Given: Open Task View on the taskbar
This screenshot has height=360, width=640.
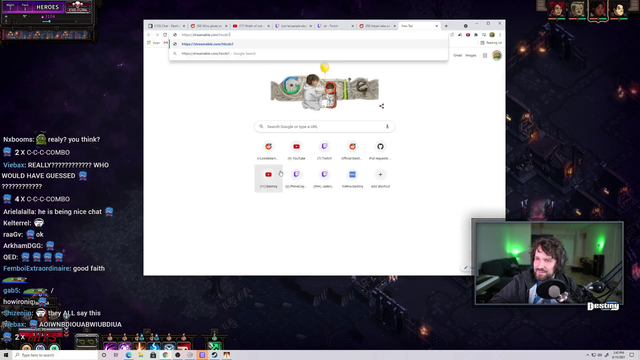Looking at the screenshot, I should pyautogui.click(x=116, y=355).
